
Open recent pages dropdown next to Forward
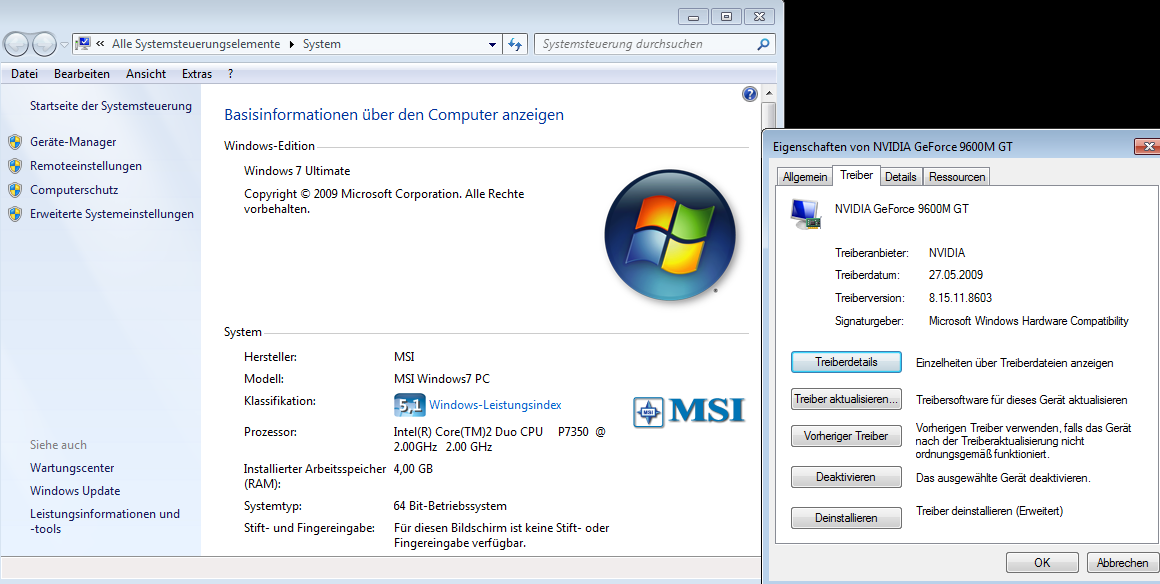(64, 45)
